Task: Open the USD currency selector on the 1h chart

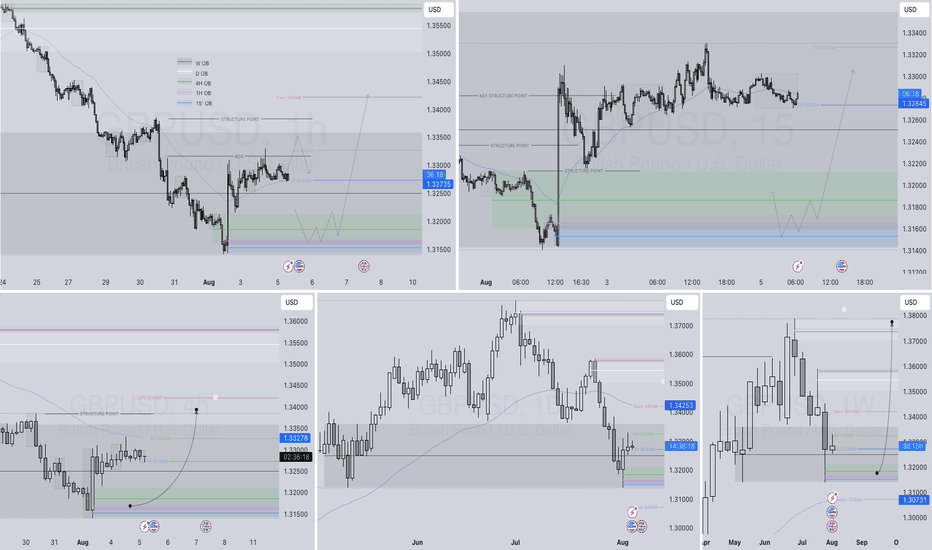Action: [439, 10]
